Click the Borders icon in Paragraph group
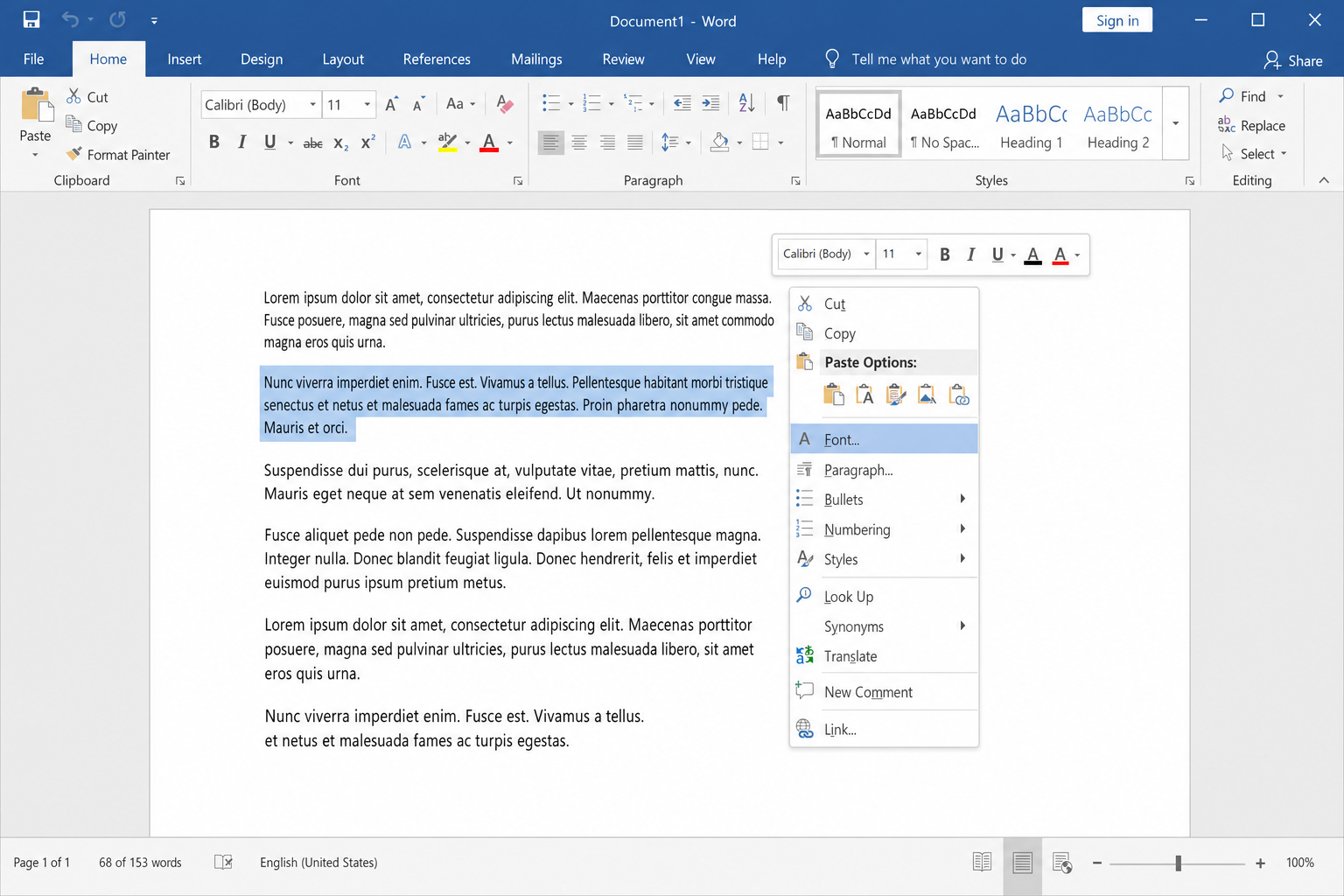 tap(760, 142)
